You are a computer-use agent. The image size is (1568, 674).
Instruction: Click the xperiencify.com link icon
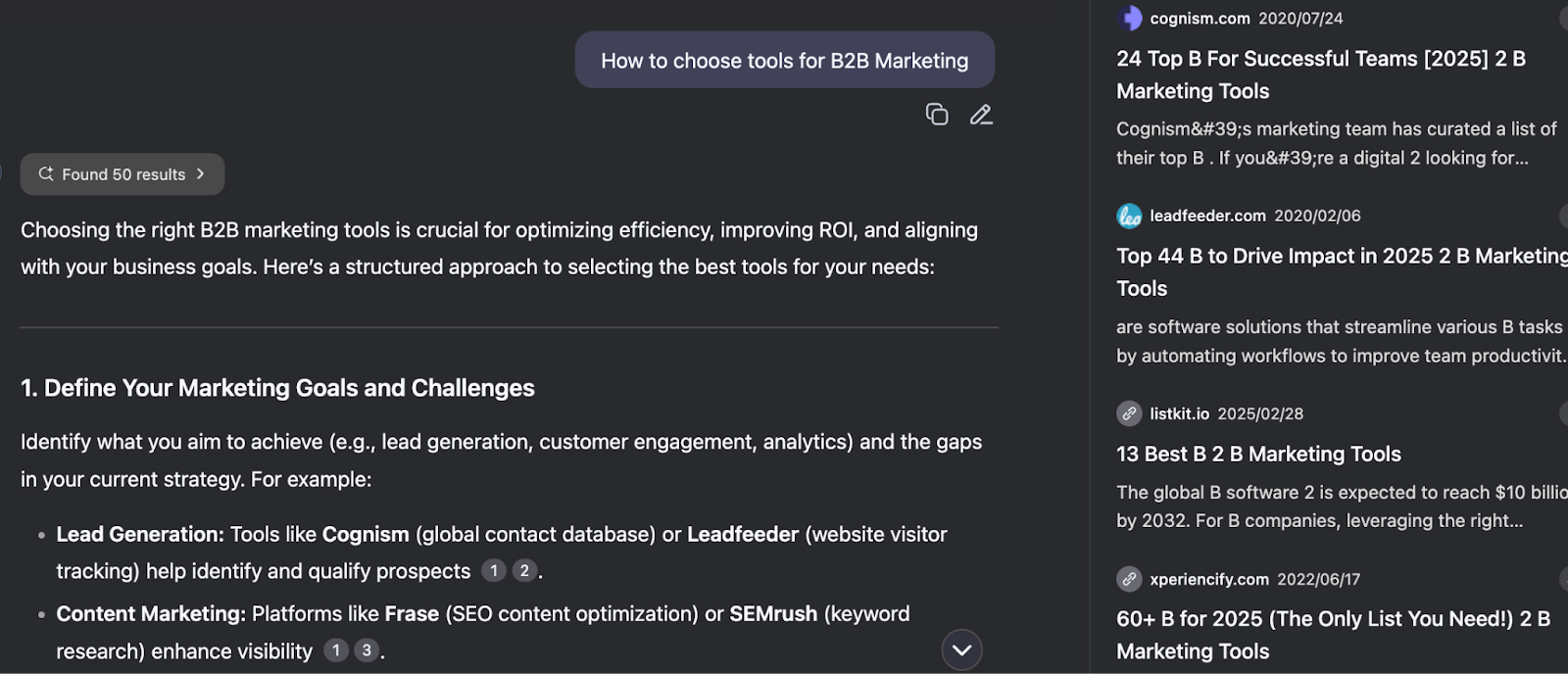[x=1130, y=579]
